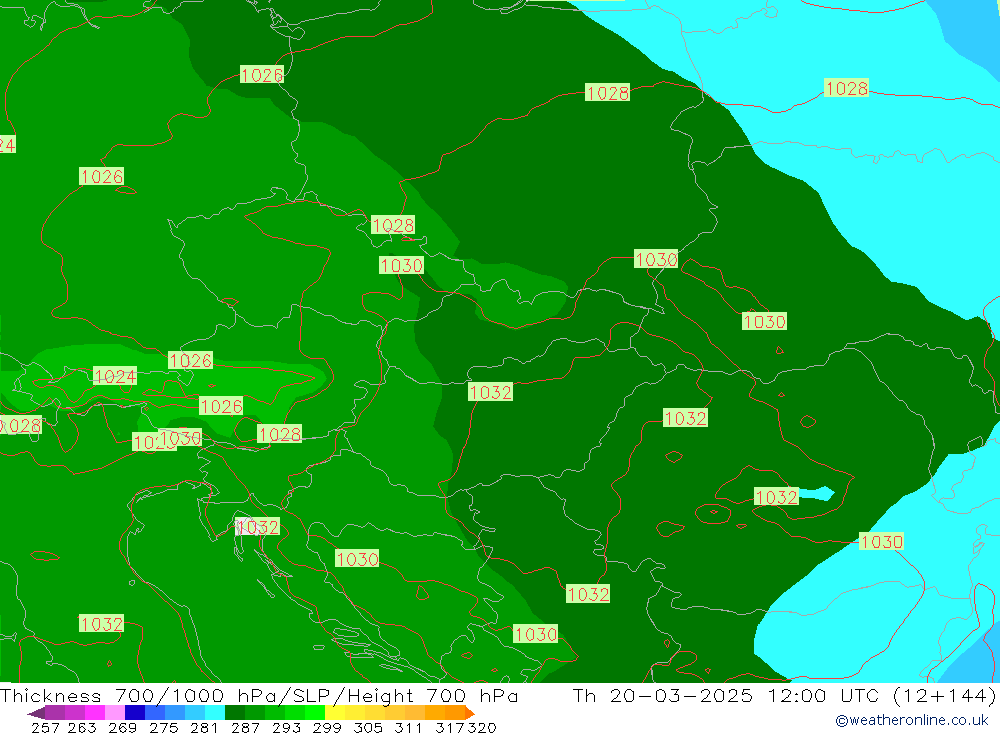Click the 1028 label directly above a 1030 label
The image size is (1000, 733).
tap(393, 225)
